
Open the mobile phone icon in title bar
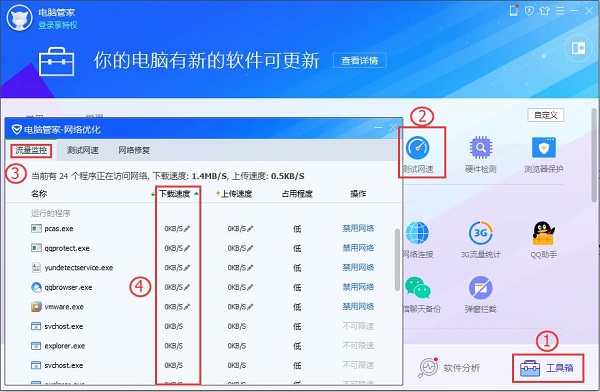pos(514,11)
